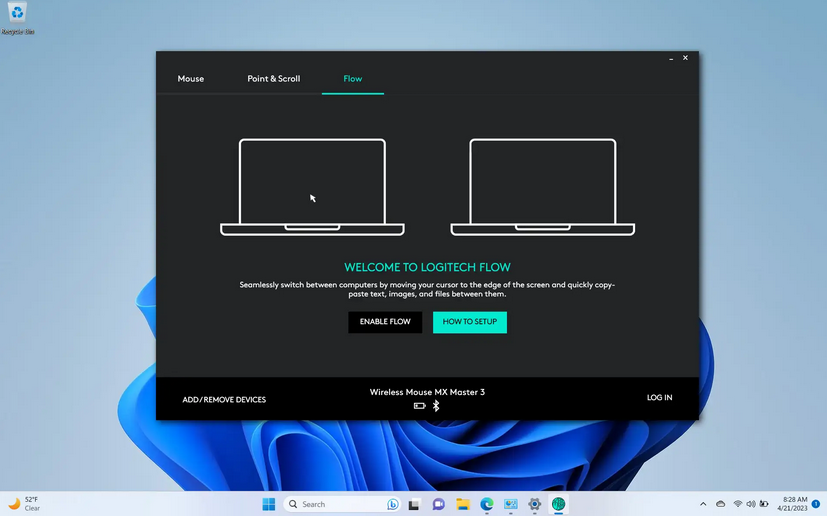Open ADD/REMOVE DEVICES
Screen dimensions: 827x516
(224, 399)
